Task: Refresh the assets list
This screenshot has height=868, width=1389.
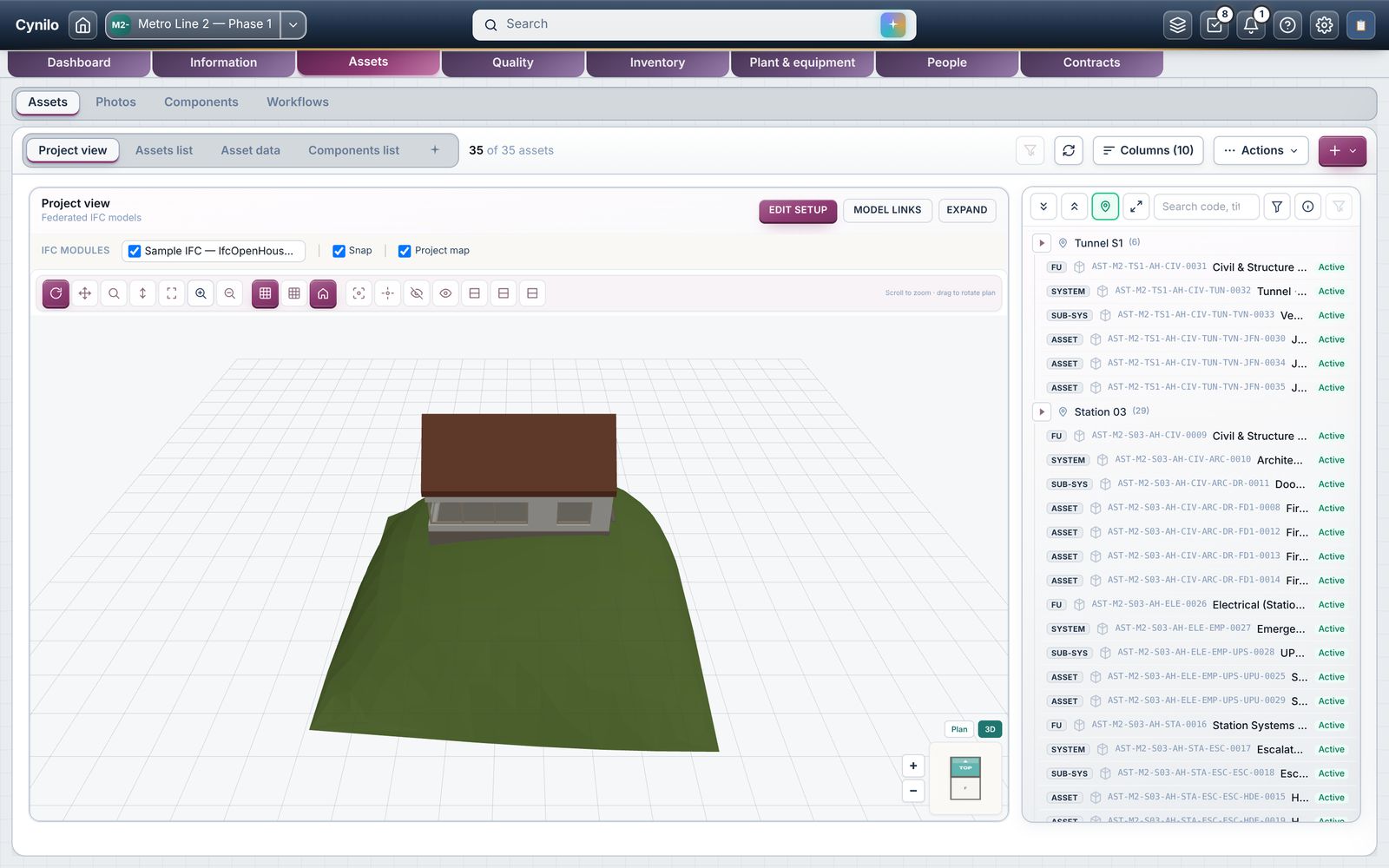Action: [x=1069, y=150]
